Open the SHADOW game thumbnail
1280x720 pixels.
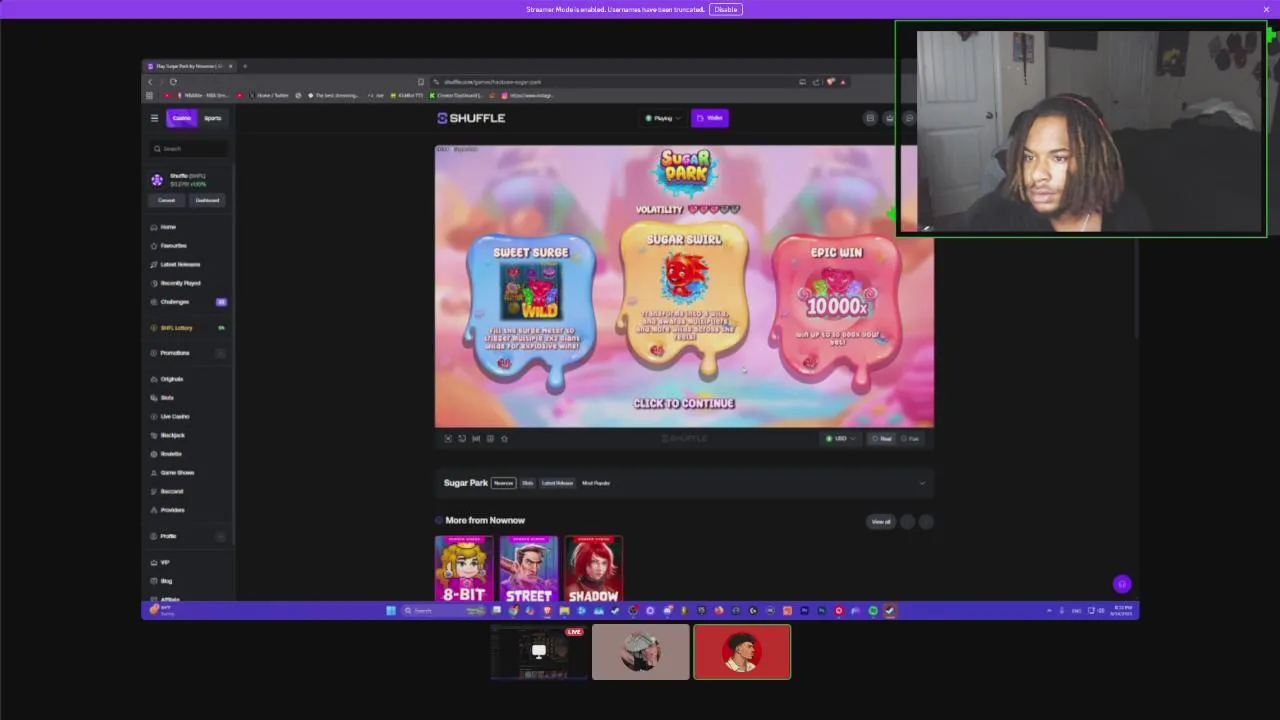pyautogui.click(x=593, y=569)
